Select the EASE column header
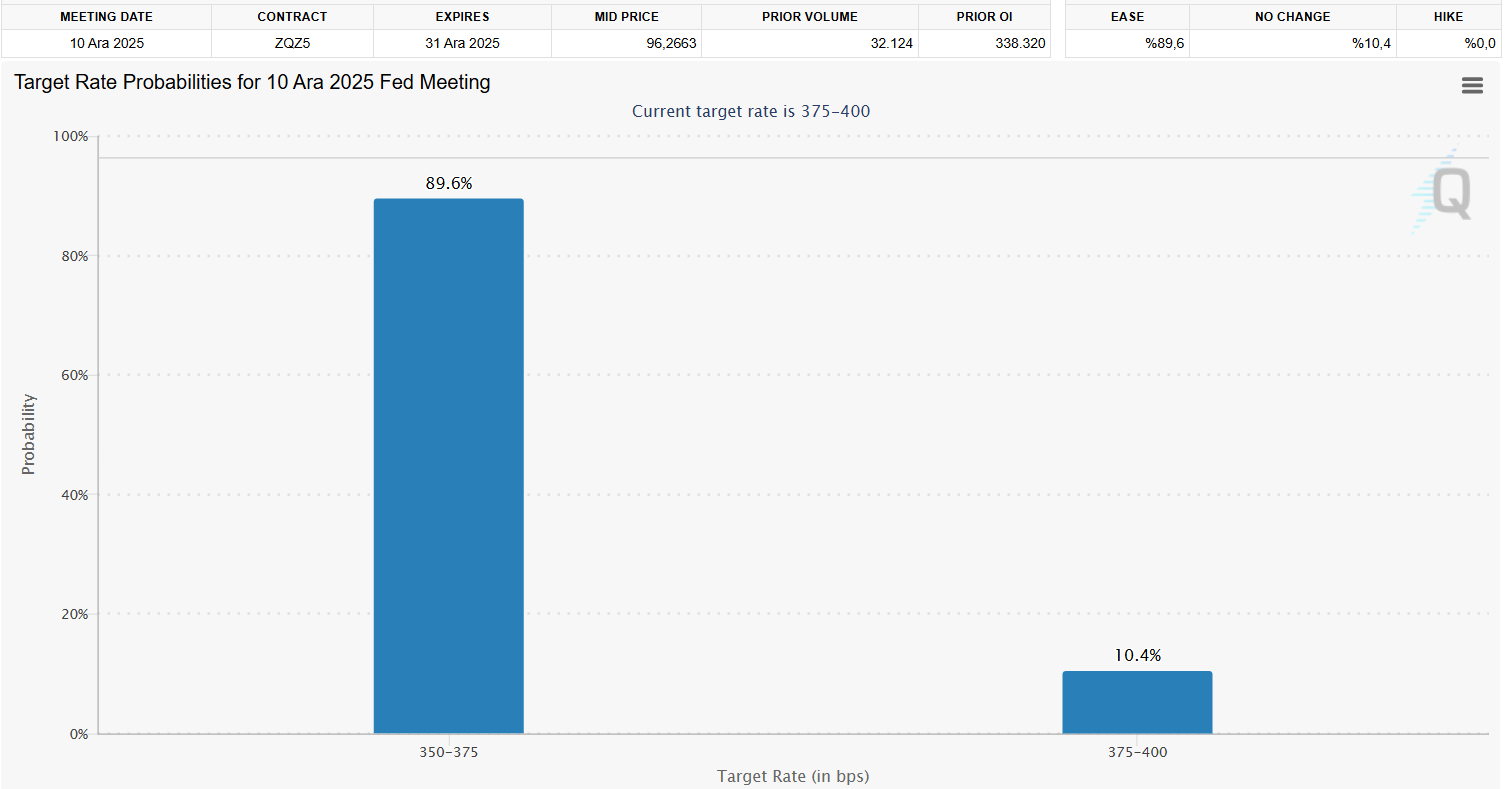 pos(1127,17)
